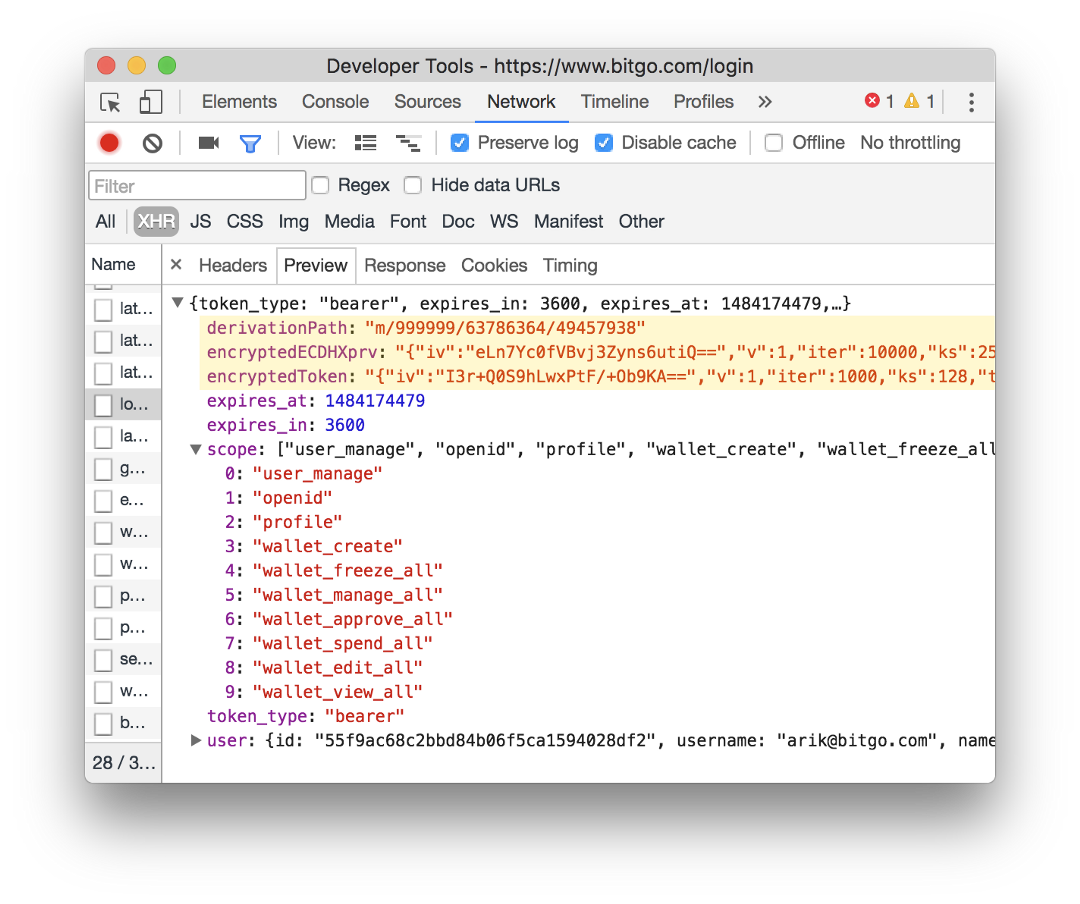
Task: Filter requests by CSS
Action: pos(245,221)
